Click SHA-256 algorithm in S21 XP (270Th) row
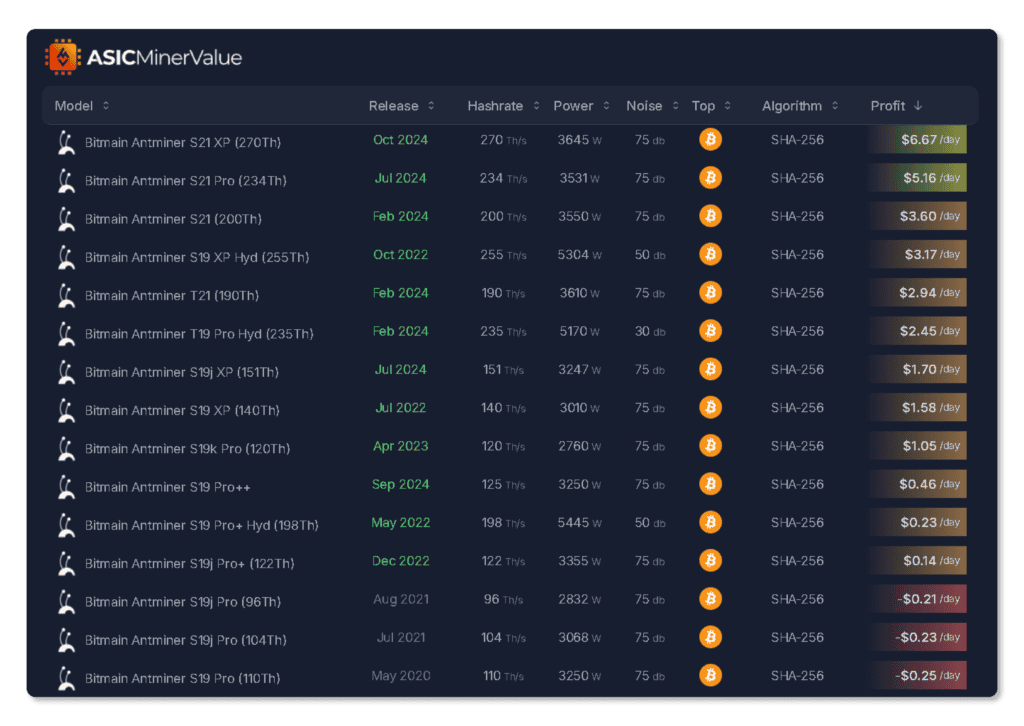Image resolution: width=1024 pixels, height=726 pixels. (797, 140)
